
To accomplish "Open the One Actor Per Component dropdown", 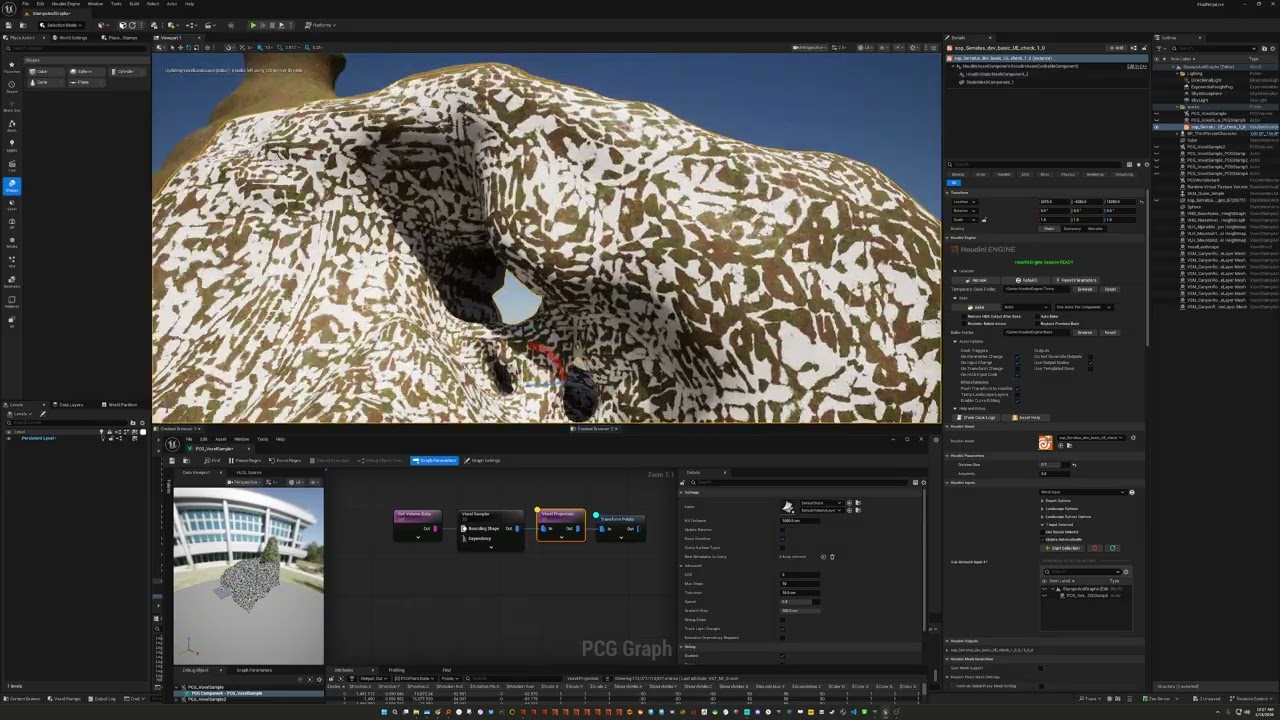I will coord(1084,307).
